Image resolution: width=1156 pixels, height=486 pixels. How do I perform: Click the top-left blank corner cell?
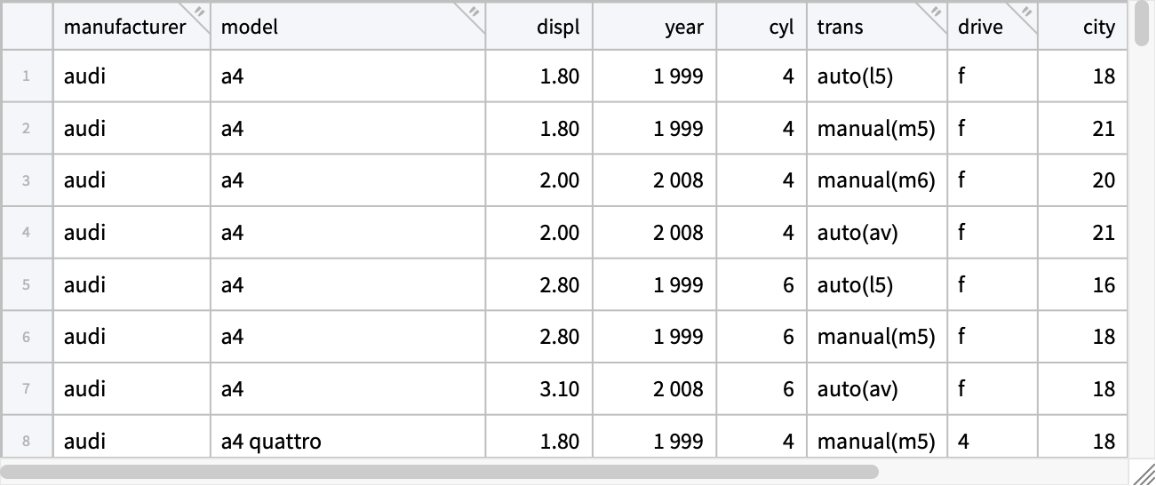click(26, 26)
